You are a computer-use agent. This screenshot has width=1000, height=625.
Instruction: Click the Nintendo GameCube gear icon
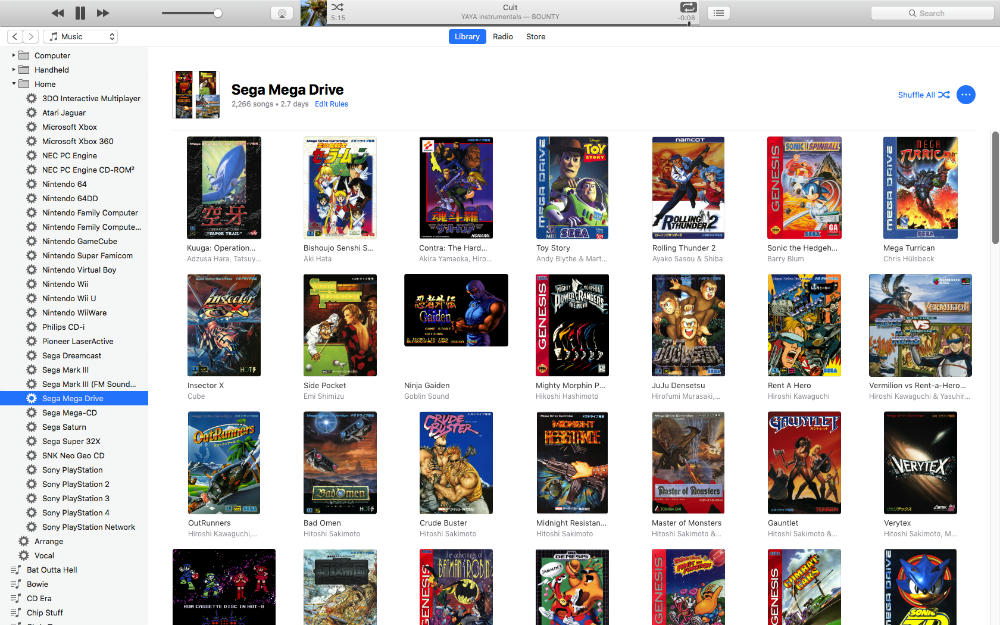(x=31, y=241)
